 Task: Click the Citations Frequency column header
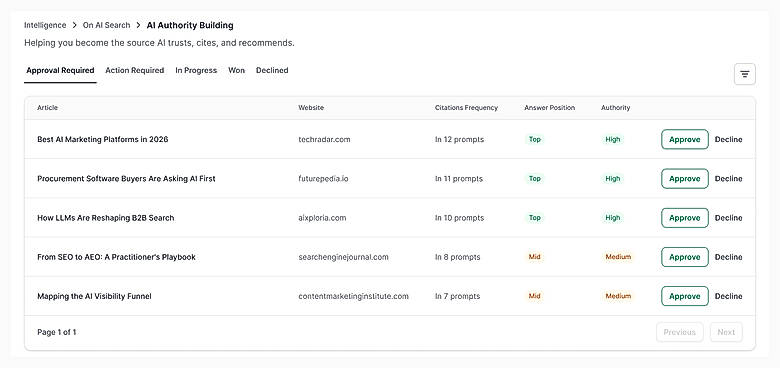(466, 107)
